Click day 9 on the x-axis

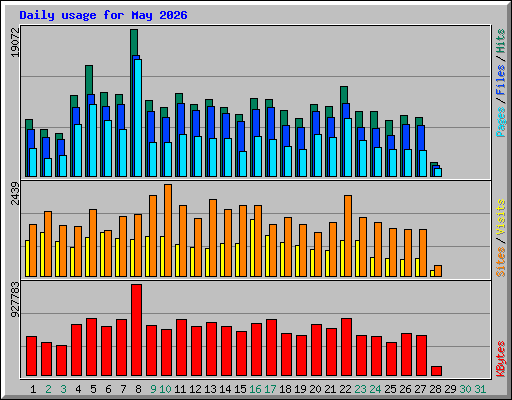pos(153,389)
